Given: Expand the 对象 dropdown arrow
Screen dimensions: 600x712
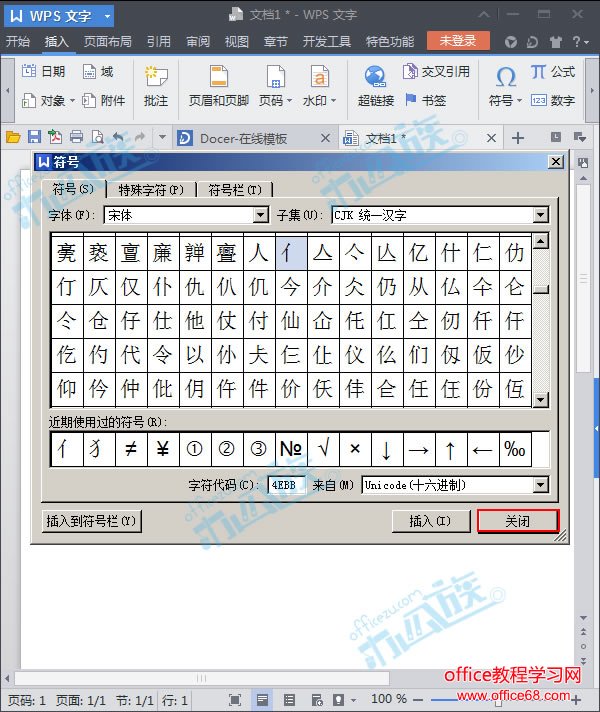Looking at the screenshot, I should [x=72, y=100].
